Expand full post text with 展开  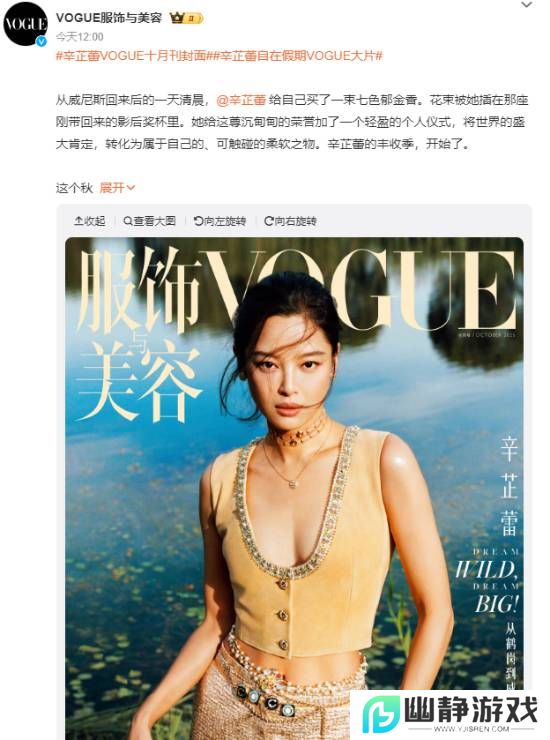tap(117, 188)
